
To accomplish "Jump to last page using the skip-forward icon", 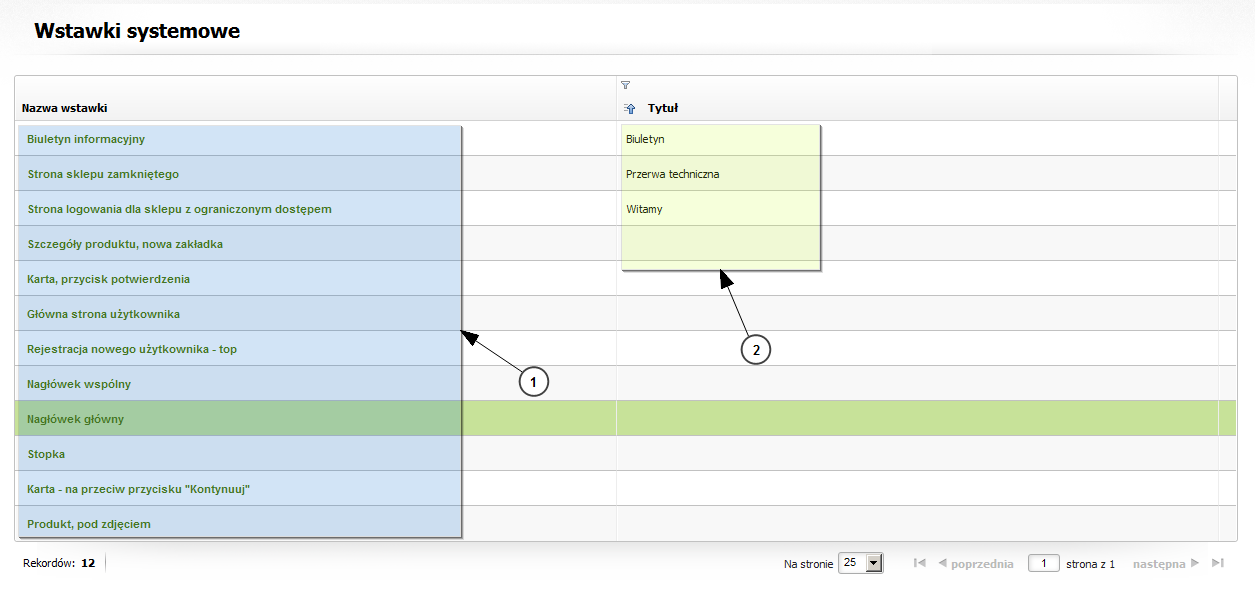I will (x=1217, y=564).
